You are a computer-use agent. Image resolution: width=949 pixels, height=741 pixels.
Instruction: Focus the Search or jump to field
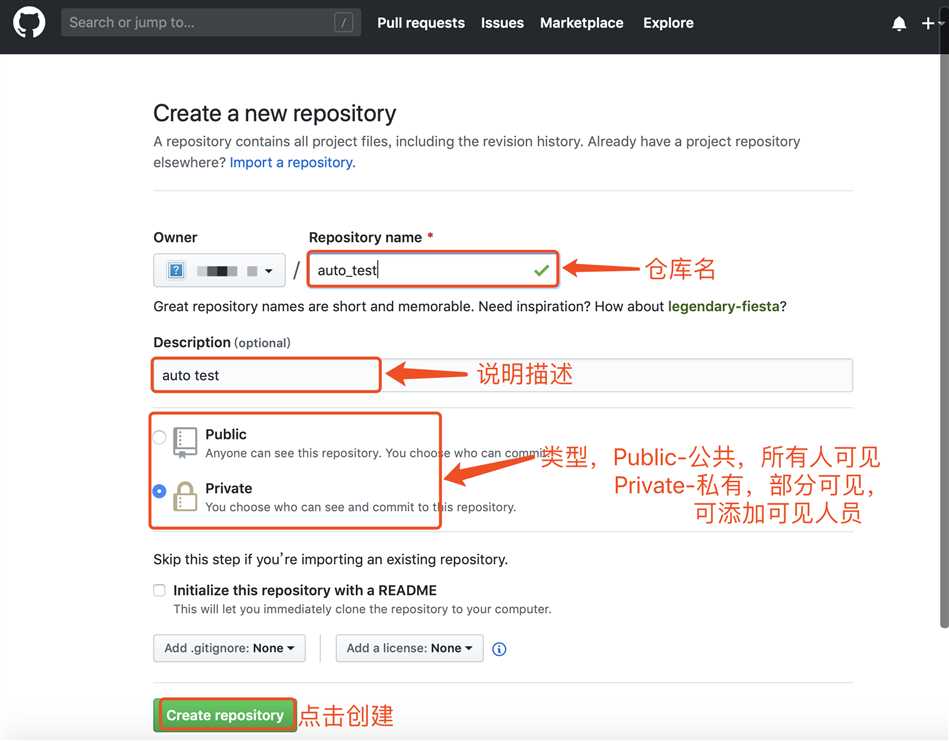(211, 23)
